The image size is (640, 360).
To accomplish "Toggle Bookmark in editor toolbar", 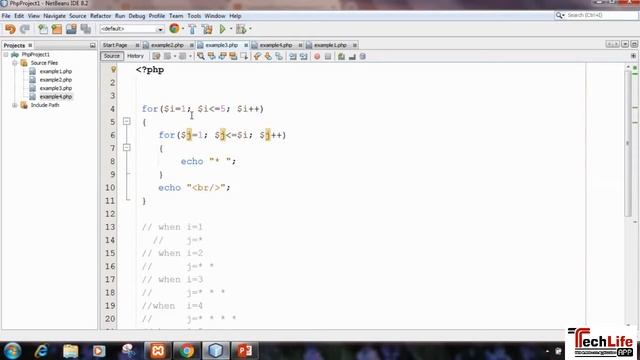I will 279,56.
